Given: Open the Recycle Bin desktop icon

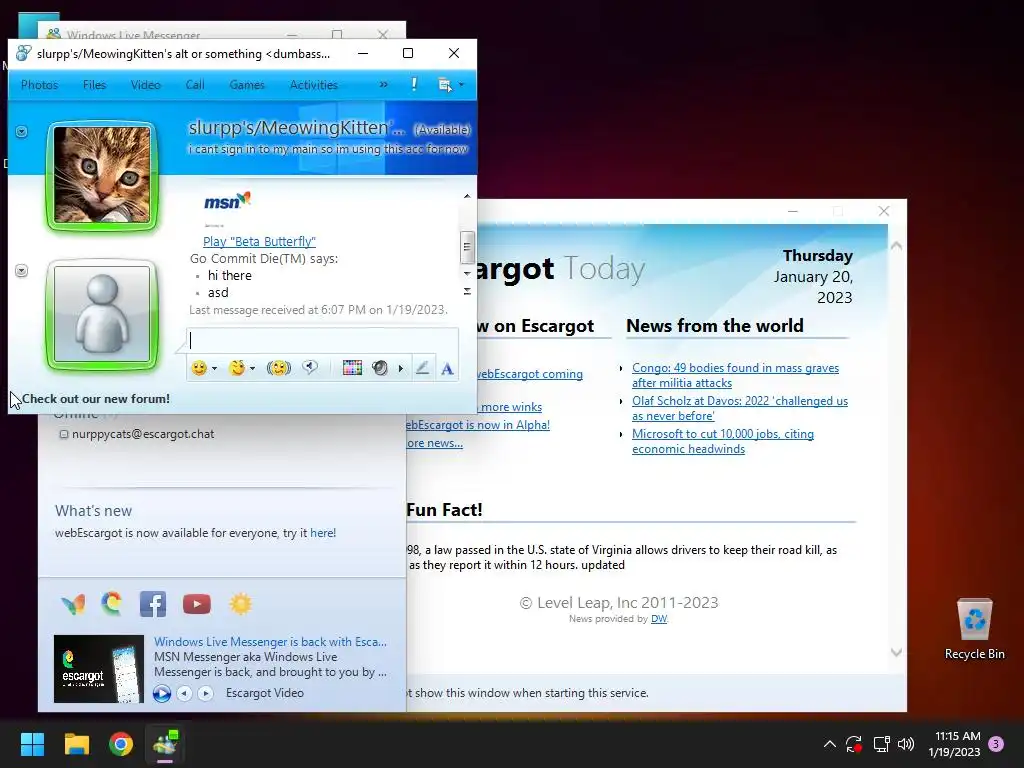Looking at the screenshot, I should pyautogui.click(x=974, y=629).
